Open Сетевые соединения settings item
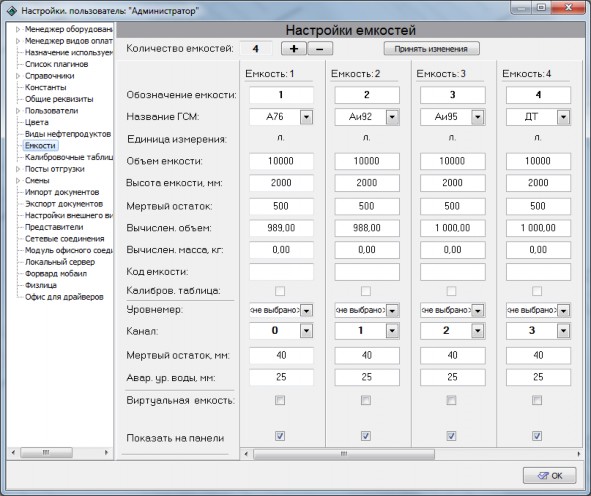 click(x=64, y=239)
